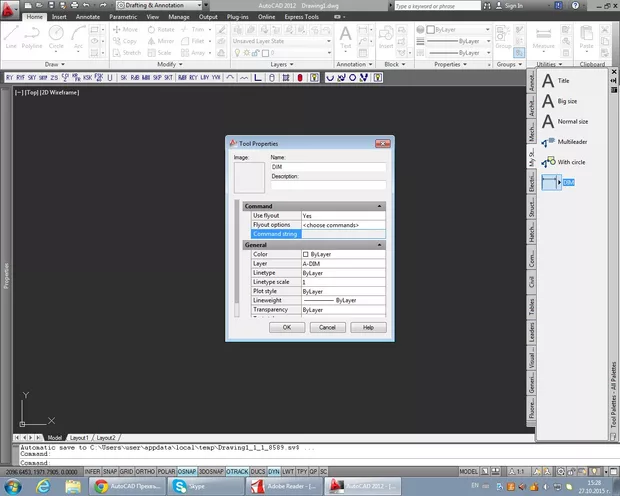Open the Layout1 tab

tap(79, 438)
